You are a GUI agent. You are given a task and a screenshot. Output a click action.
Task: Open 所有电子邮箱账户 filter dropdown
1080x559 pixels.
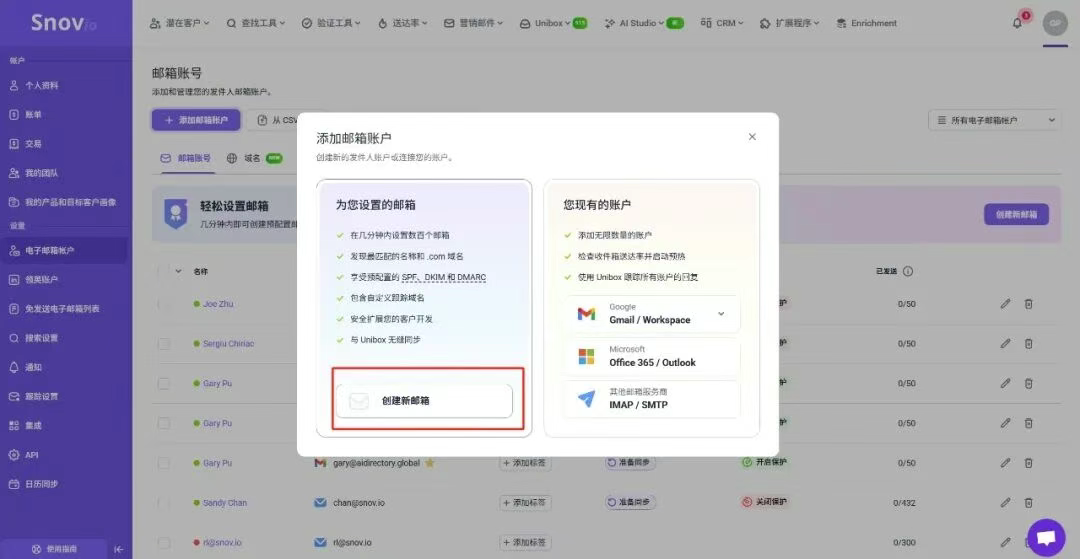point(995,120)
